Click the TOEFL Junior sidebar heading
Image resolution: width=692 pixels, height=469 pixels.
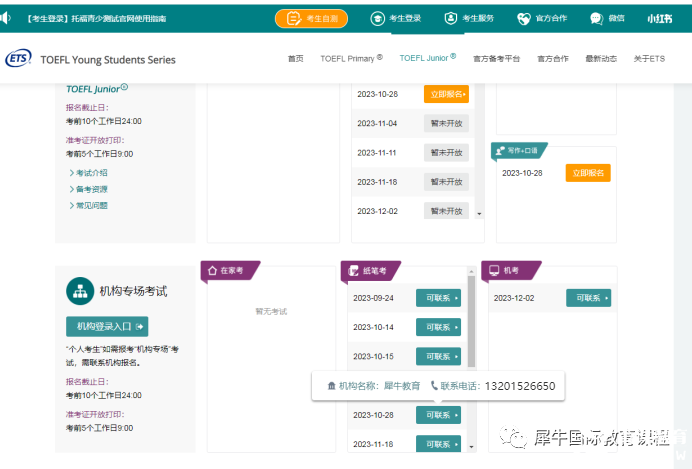[97, 89]
